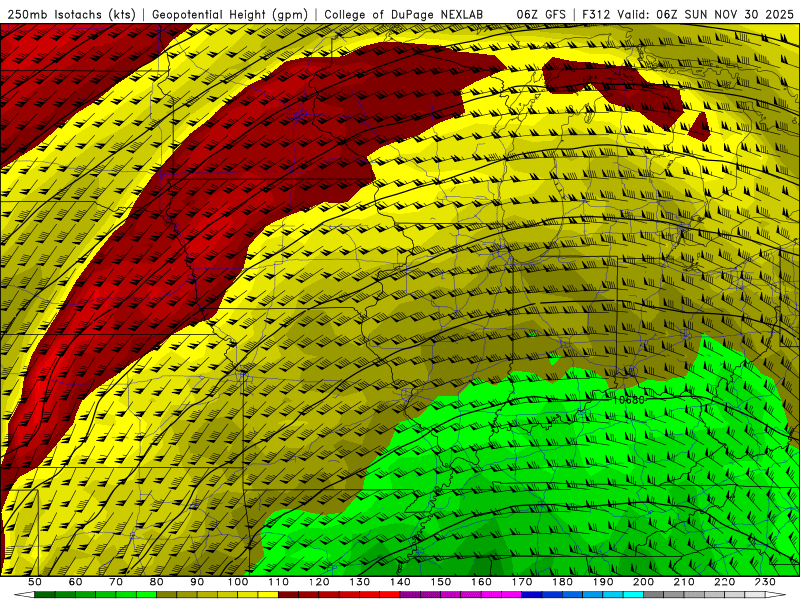Click the '120' color scale label

click(319, 582)
